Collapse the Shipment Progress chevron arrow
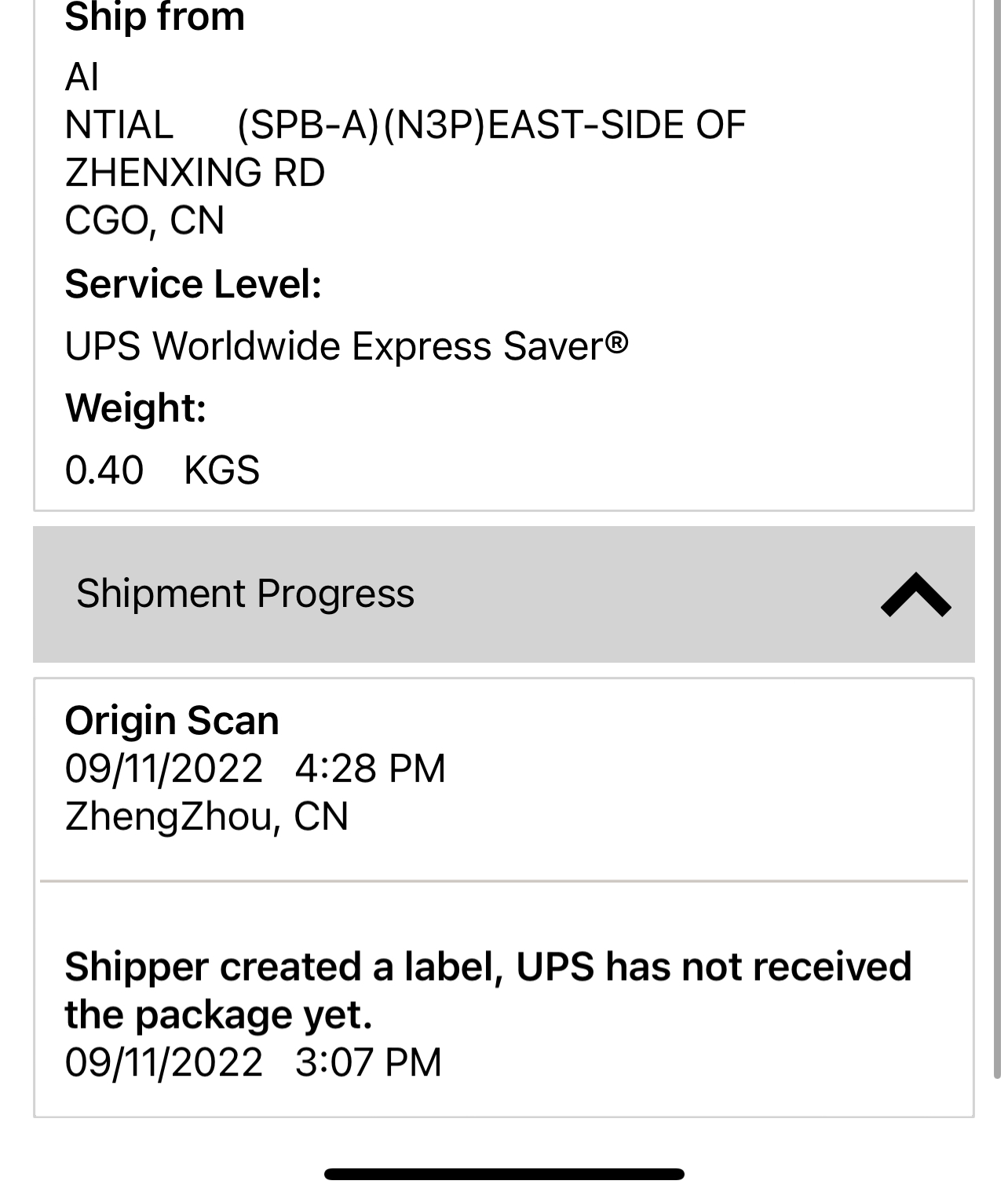The image size is (1008, 1199). [915, 594]
